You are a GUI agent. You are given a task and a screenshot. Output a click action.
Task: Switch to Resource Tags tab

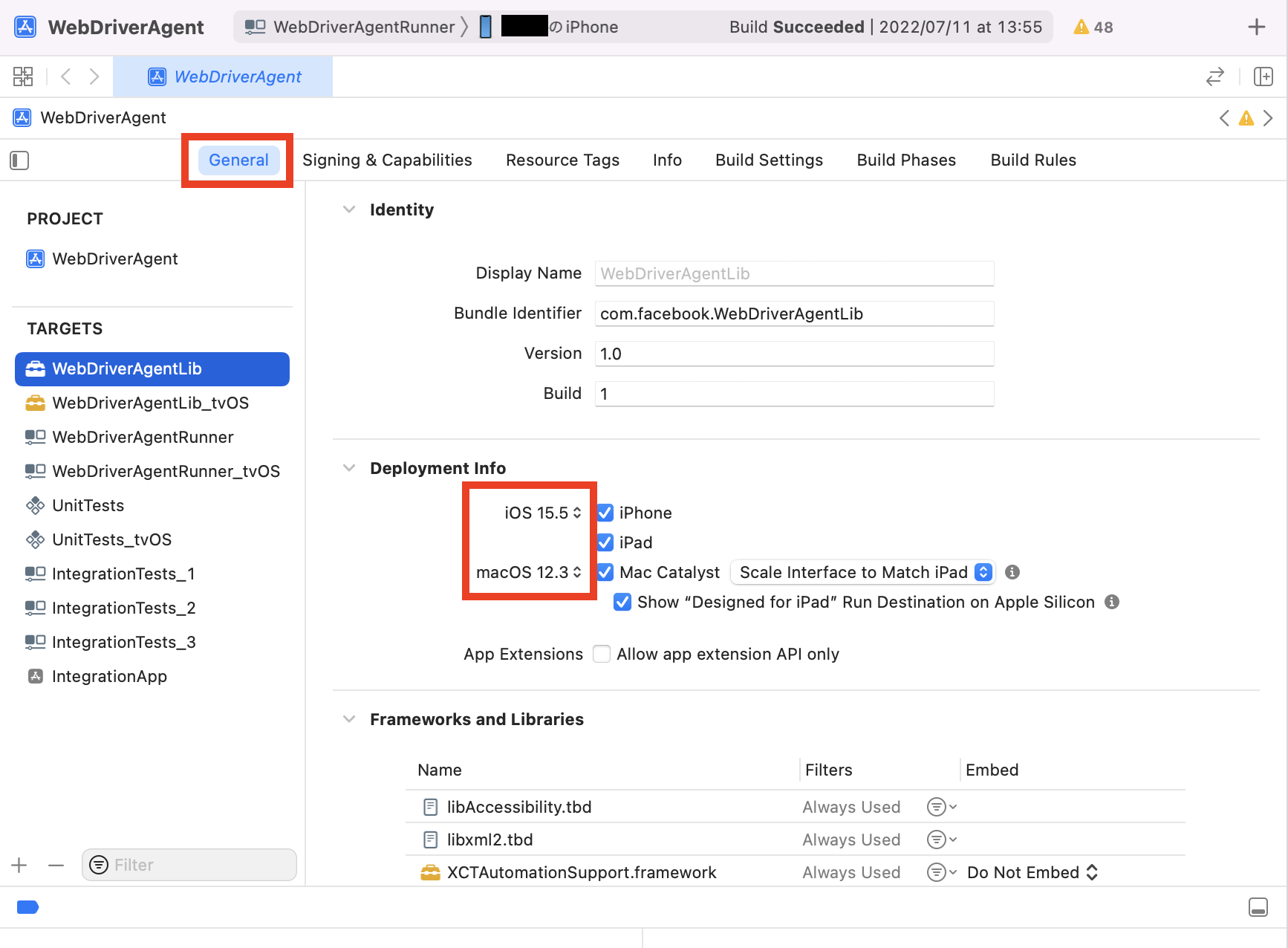click(562, 160)
